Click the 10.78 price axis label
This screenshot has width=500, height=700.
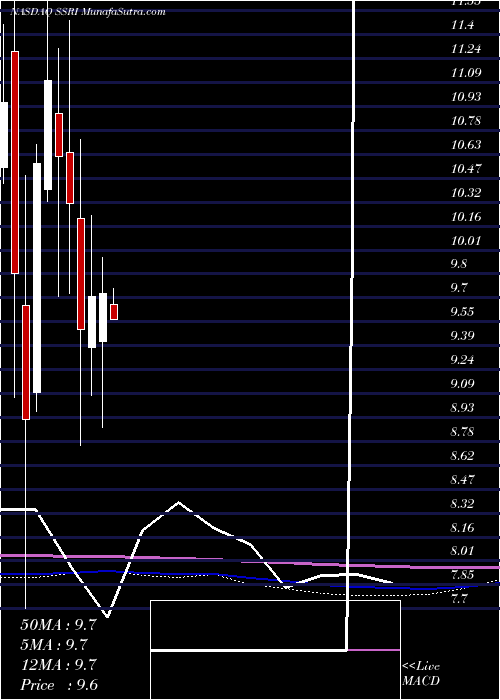tap(466, 121)
